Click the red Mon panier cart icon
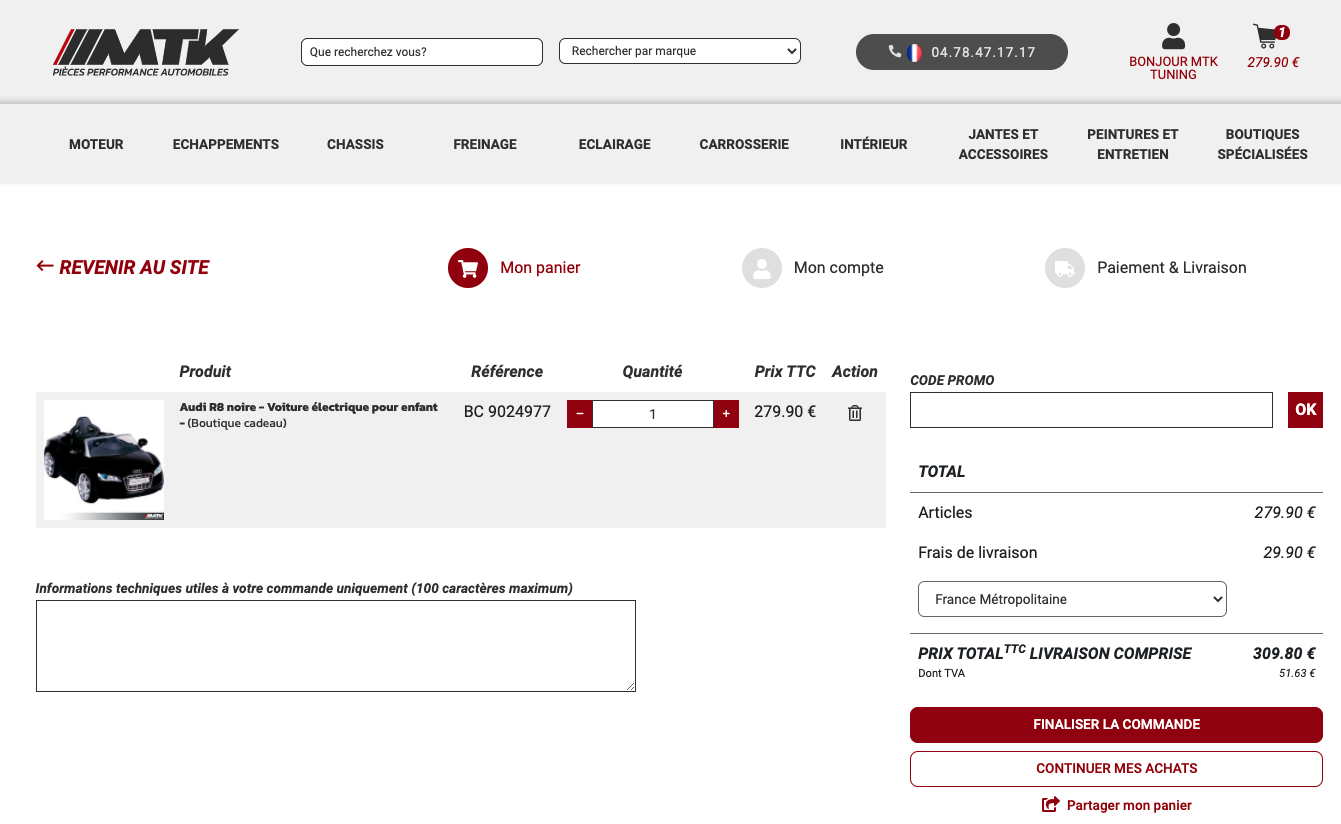The height and width of the screenshot is (824, 1341). pos(468,268)
